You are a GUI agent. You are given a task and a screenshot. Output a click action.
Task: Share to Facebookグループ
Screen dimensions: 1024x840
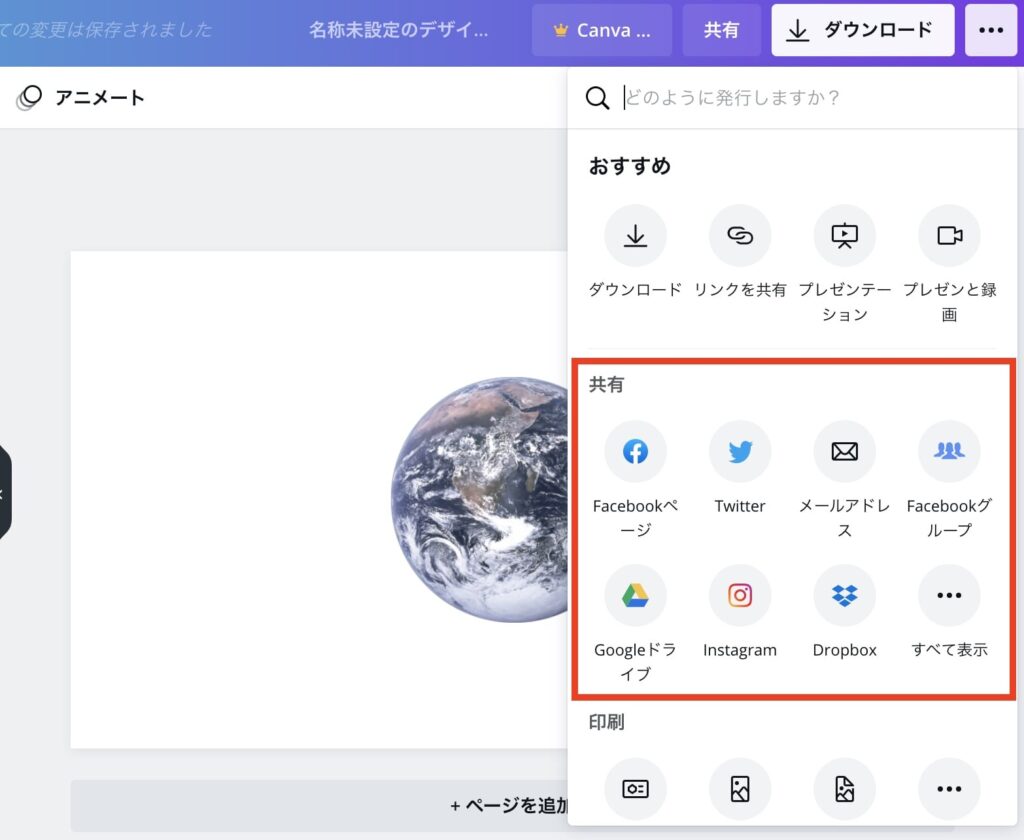[949, 451]
